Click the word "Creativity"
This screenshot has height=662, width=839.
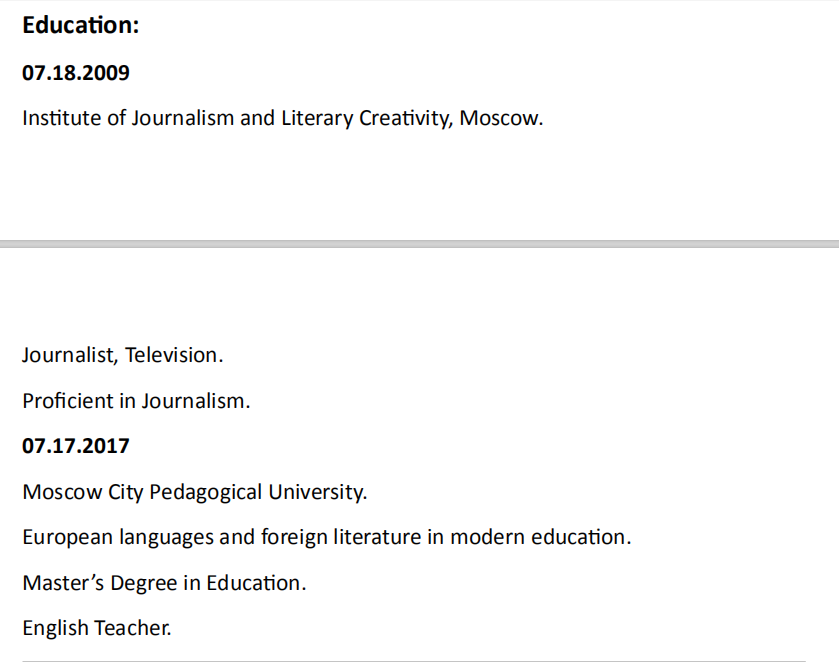pos(405,118)
